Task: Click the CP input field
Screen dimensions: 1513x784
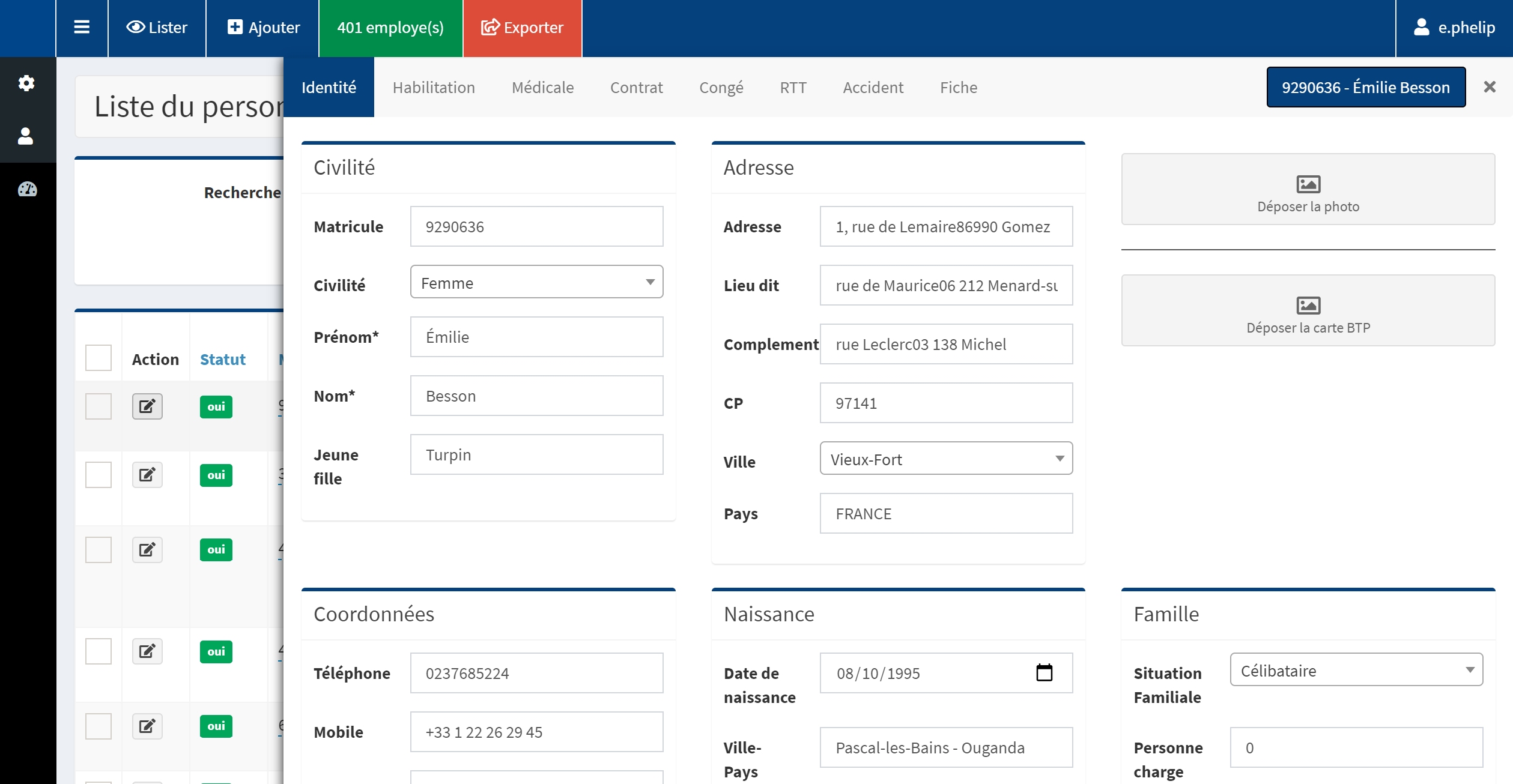Action: (946, 403)
